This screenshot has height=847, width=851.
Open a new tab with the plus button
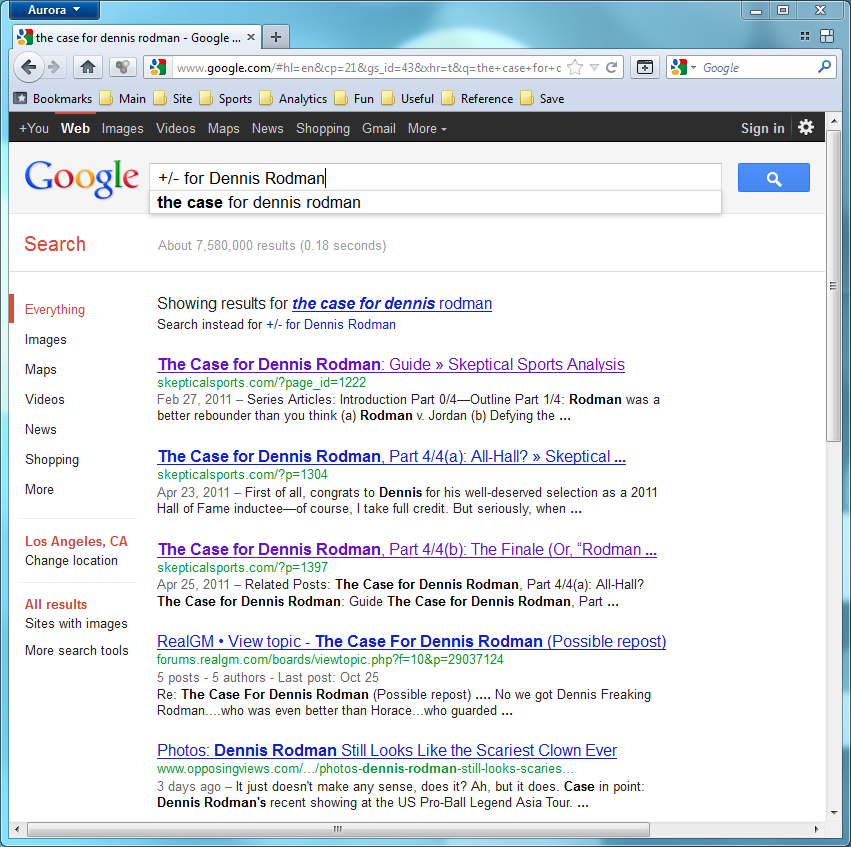click(276, 37)
